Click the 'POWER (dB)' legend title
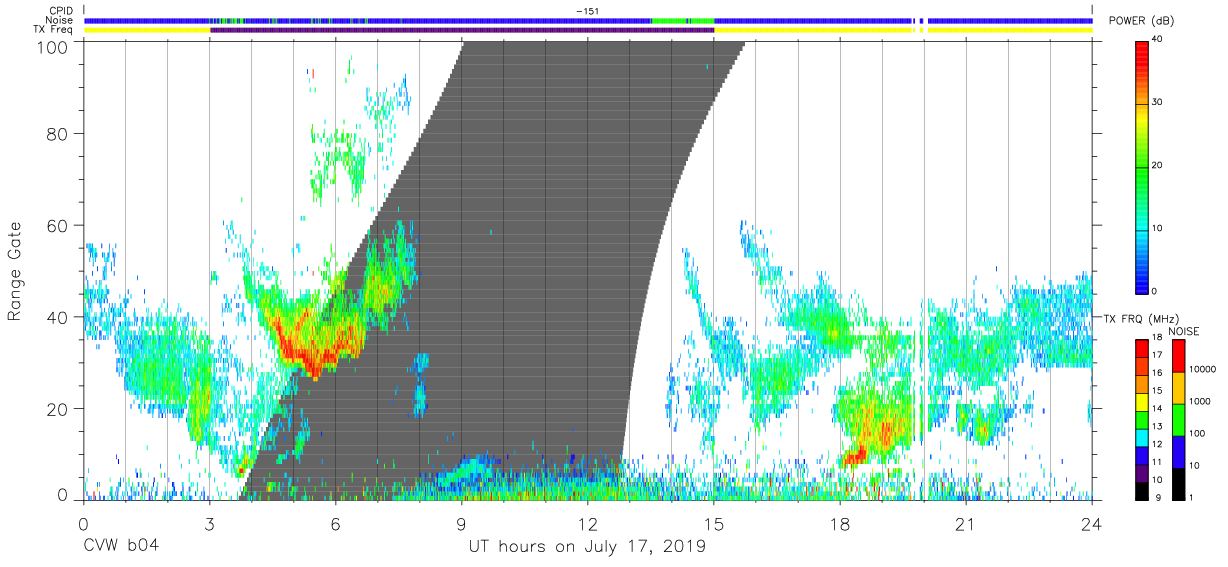The height and width of the screenshot is (567, 1228). (x=1143, y=22)
